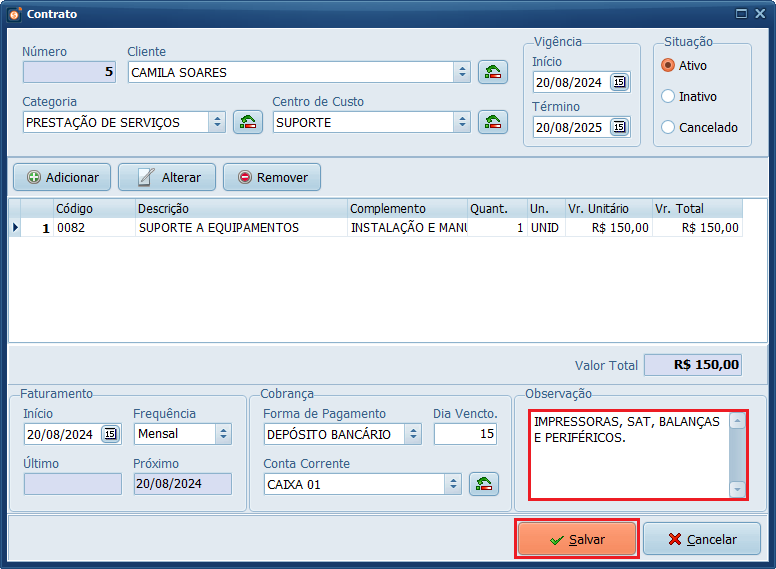The width and height of the screenshot is (776, 569).
Task: Click the lookup icon beside Conta Corrente
Action: tap(483, 484)
